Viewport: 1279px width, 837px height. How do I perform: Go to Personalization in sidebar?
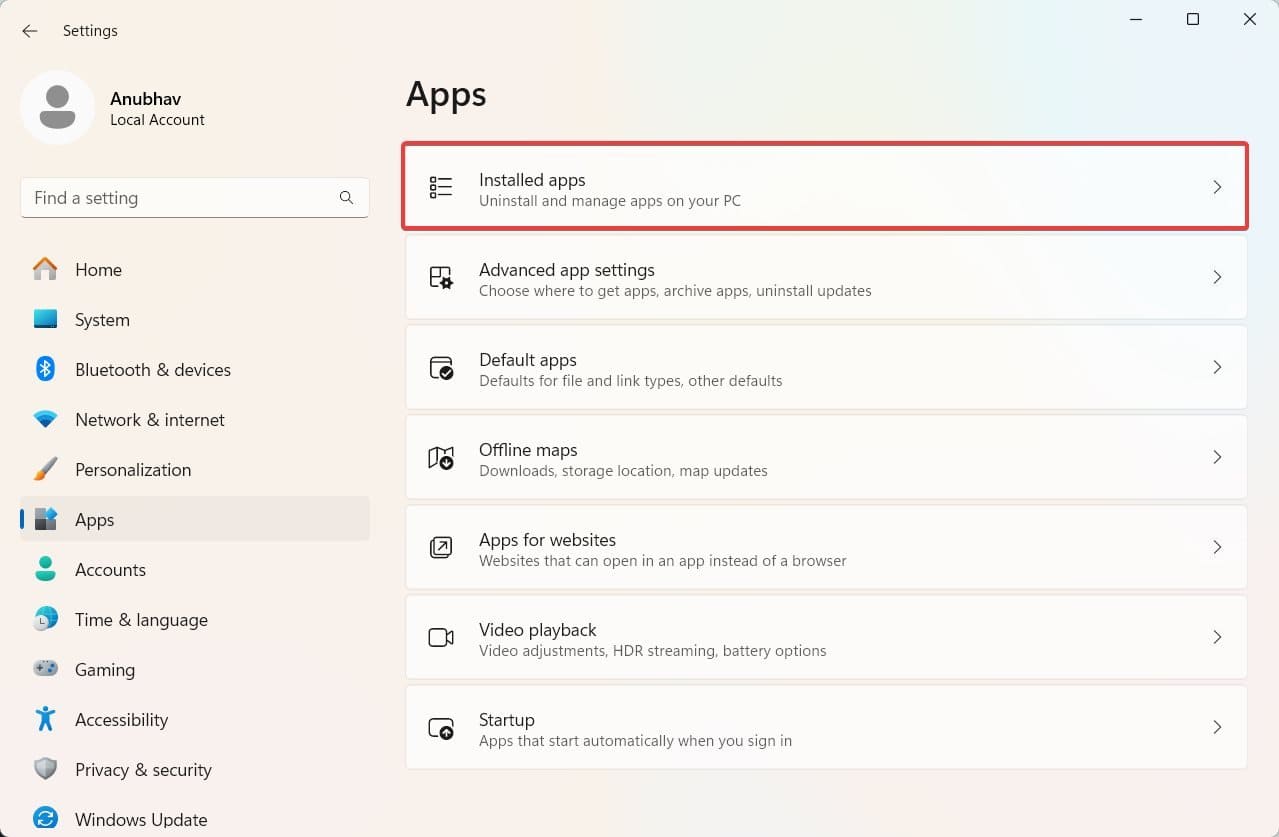click(x=132, y=469)
